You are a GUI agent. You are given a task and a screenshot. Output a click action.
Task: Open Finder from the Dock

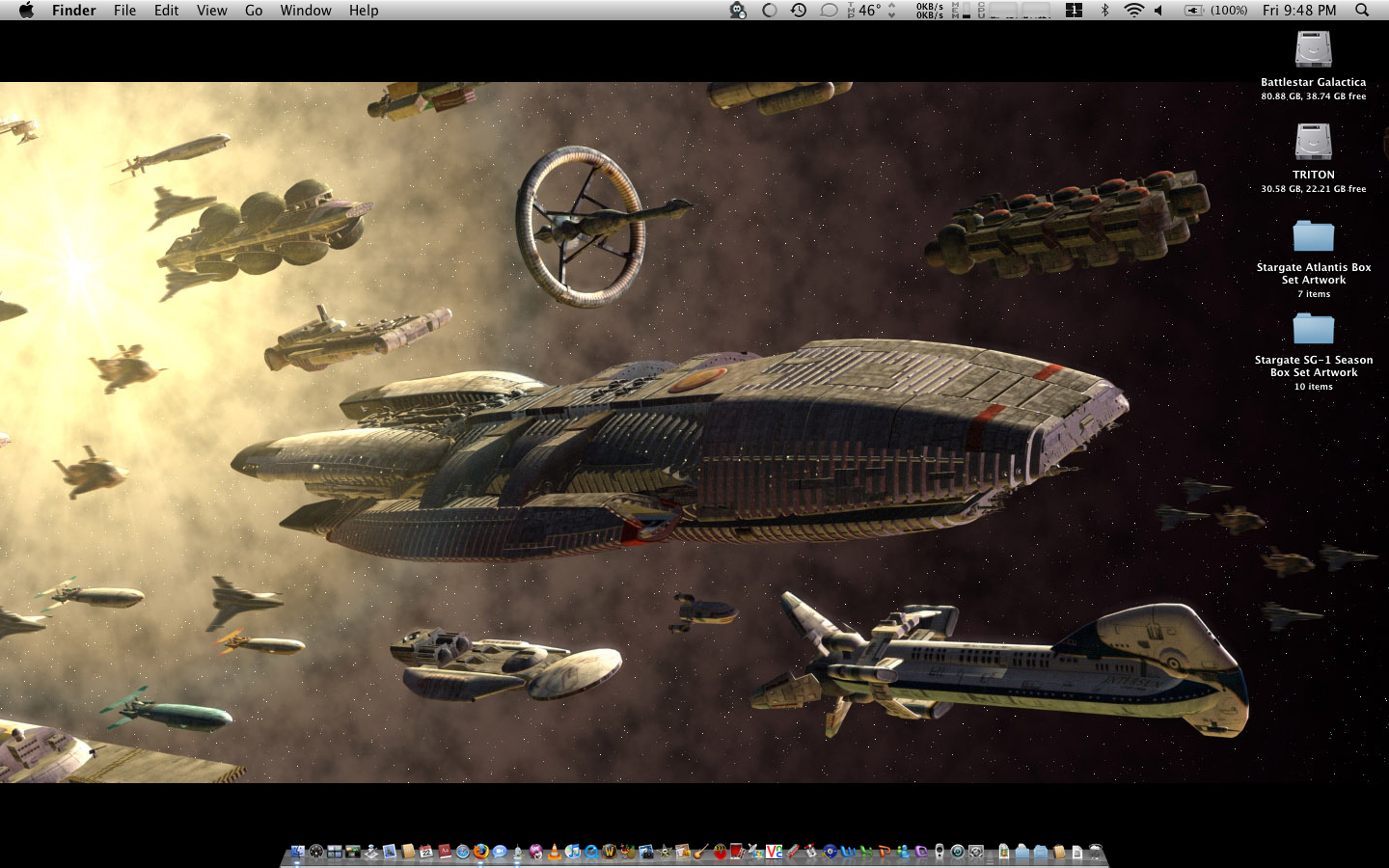(298, 852)
